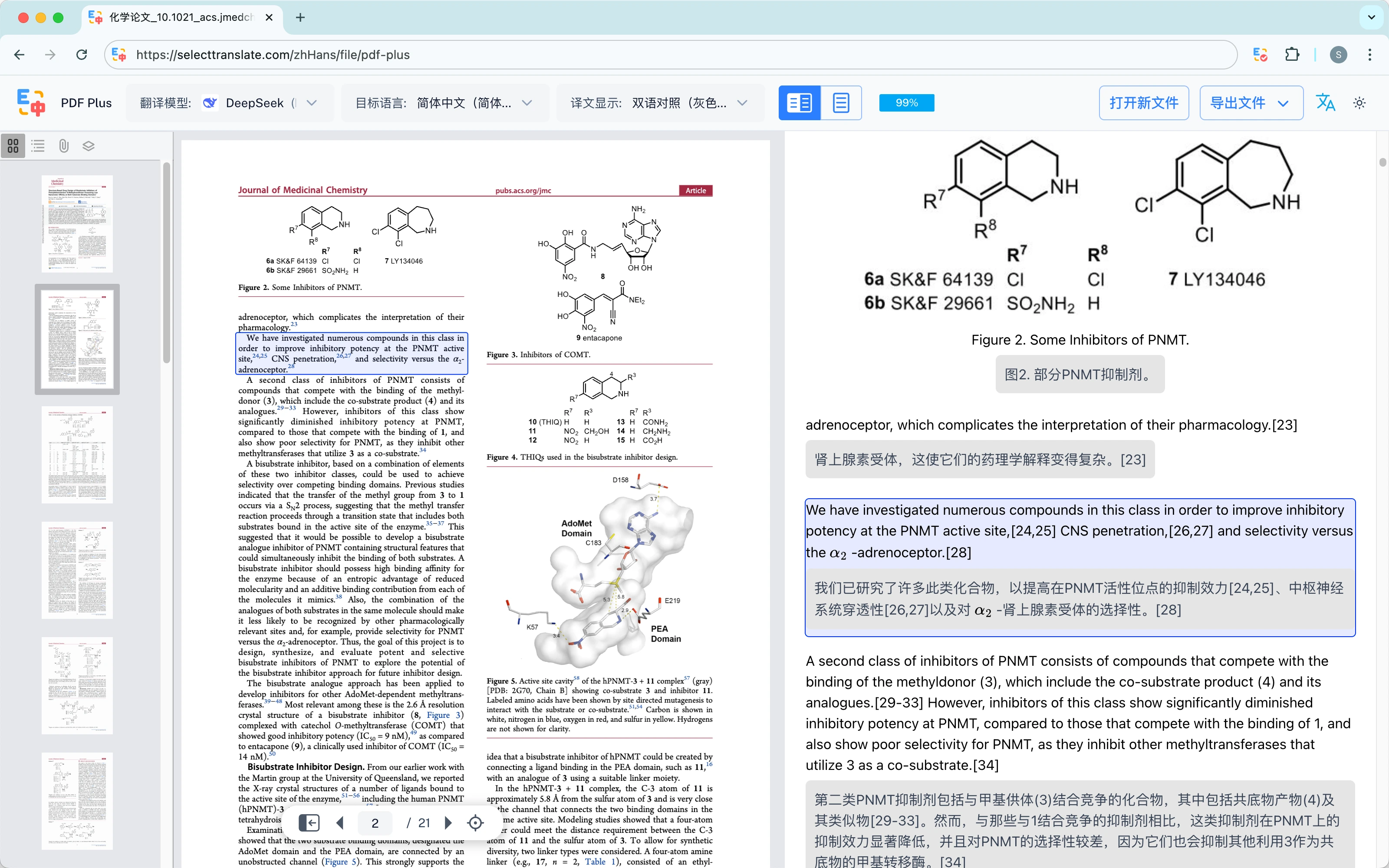The width and height of the screenshot is (1389, 868).
Task: Click the locate current position target icon
Action: (x=475, y=823)
